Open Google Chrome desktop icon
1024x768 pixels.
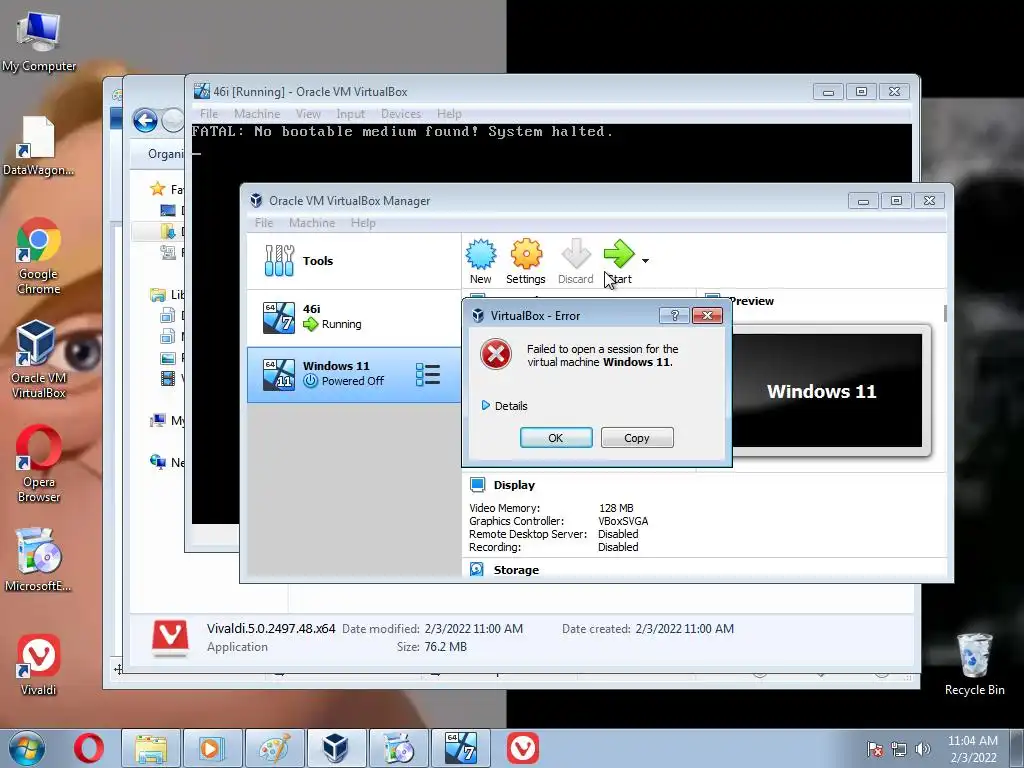pos(39,256)
